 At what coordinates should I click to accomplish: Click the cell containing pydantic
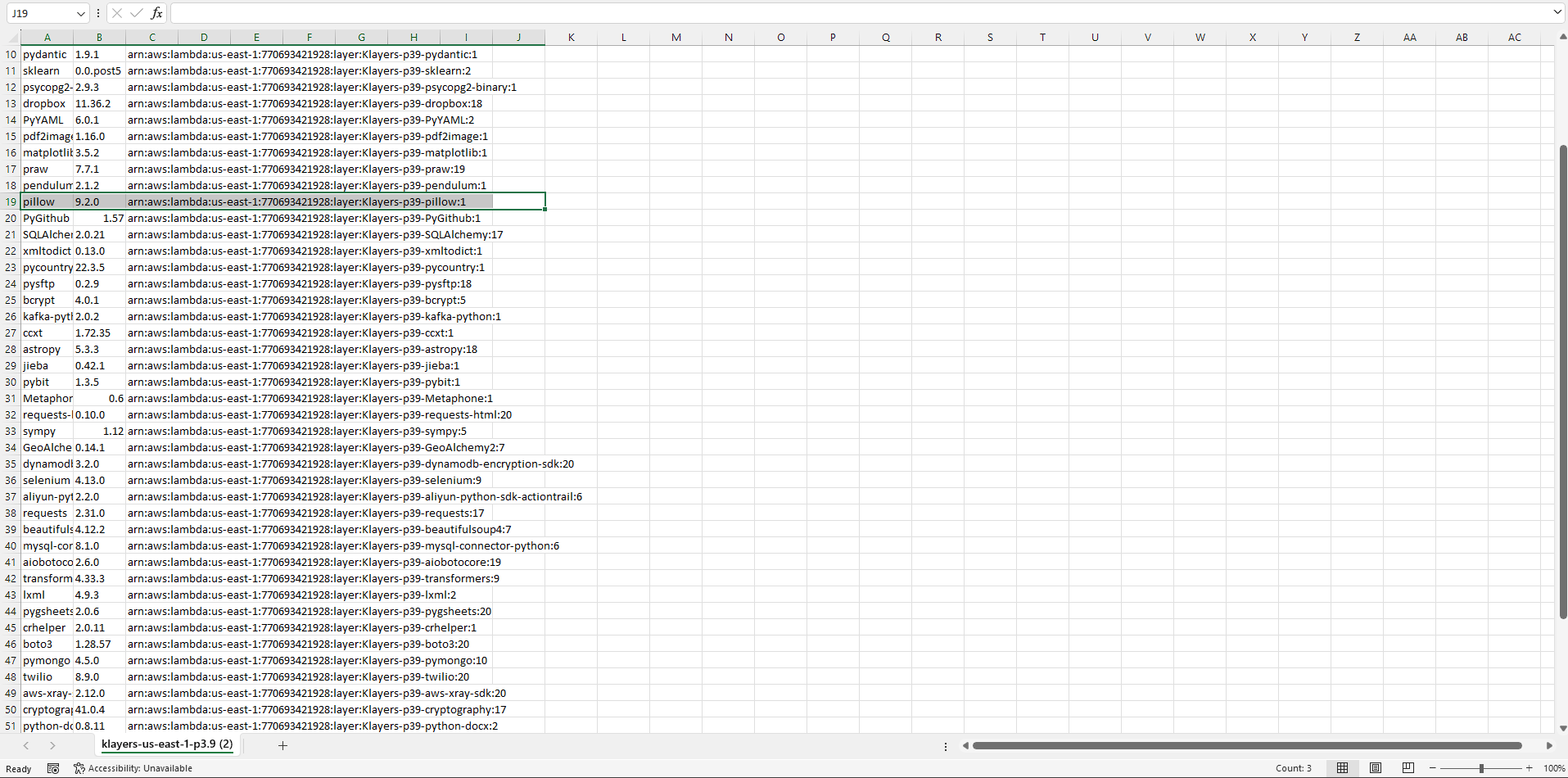pos(47,54)
